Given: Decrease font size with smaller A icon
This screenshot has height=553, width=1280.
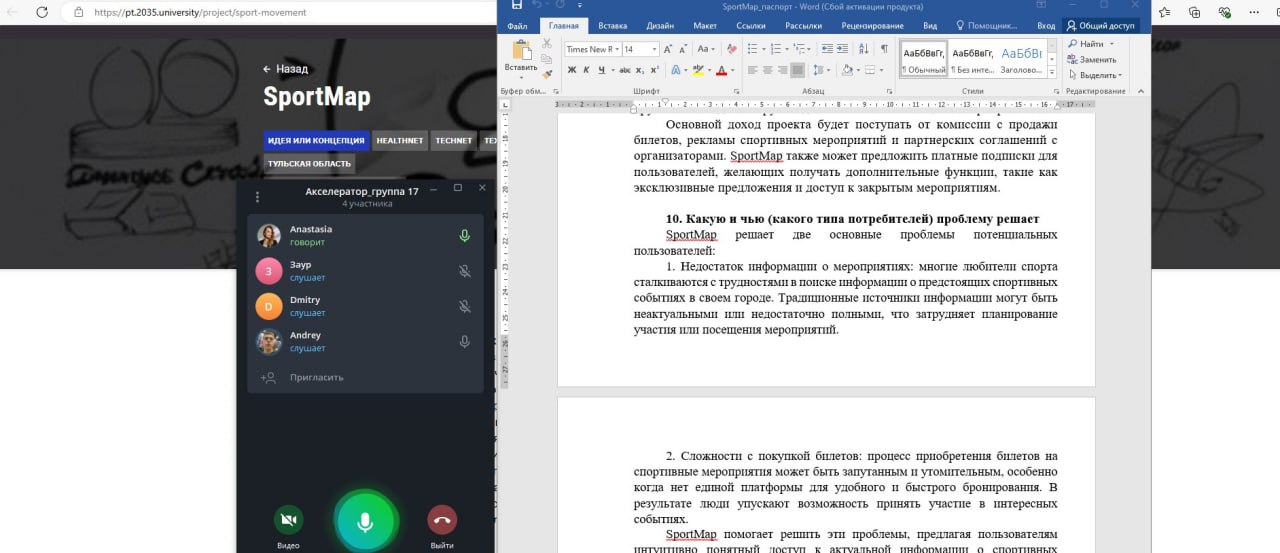Looking at the screenshot, I should click(683, 49).
